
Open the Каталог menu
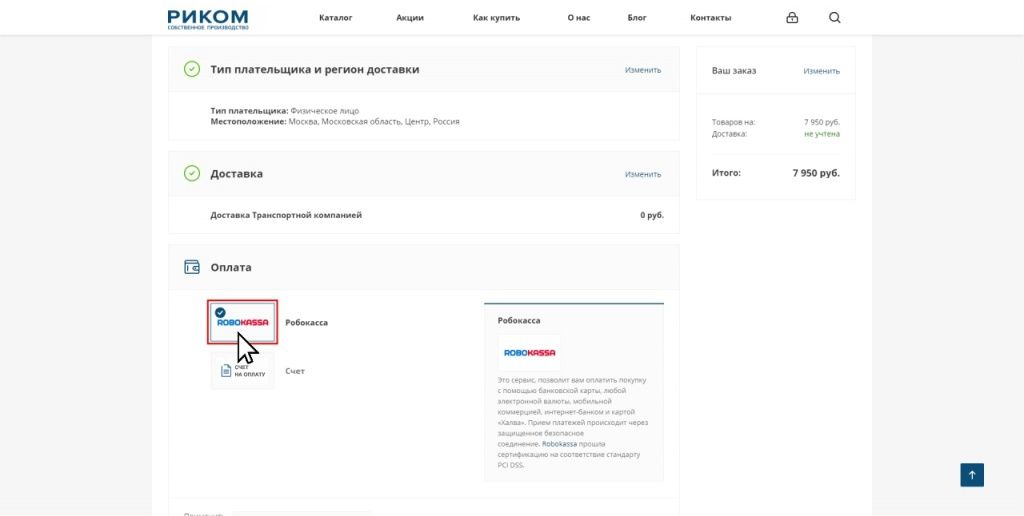tap(335, 18)
